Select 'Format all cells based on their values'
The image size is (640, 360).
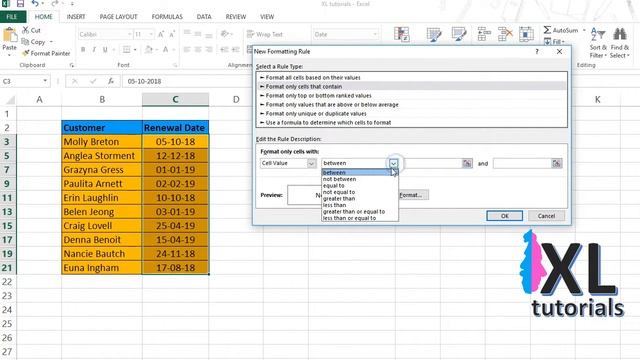(x=412, y=78)
